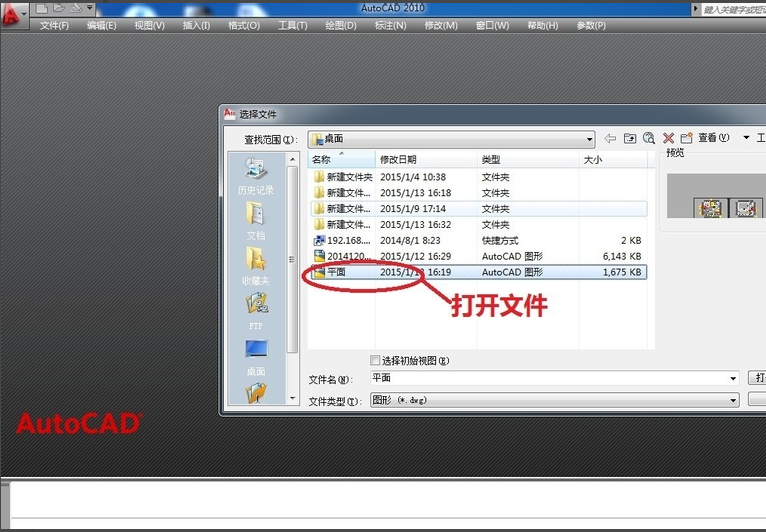Sort by the 名称 column header
This screenshot has width=766, height=532.
click(341, 160)
